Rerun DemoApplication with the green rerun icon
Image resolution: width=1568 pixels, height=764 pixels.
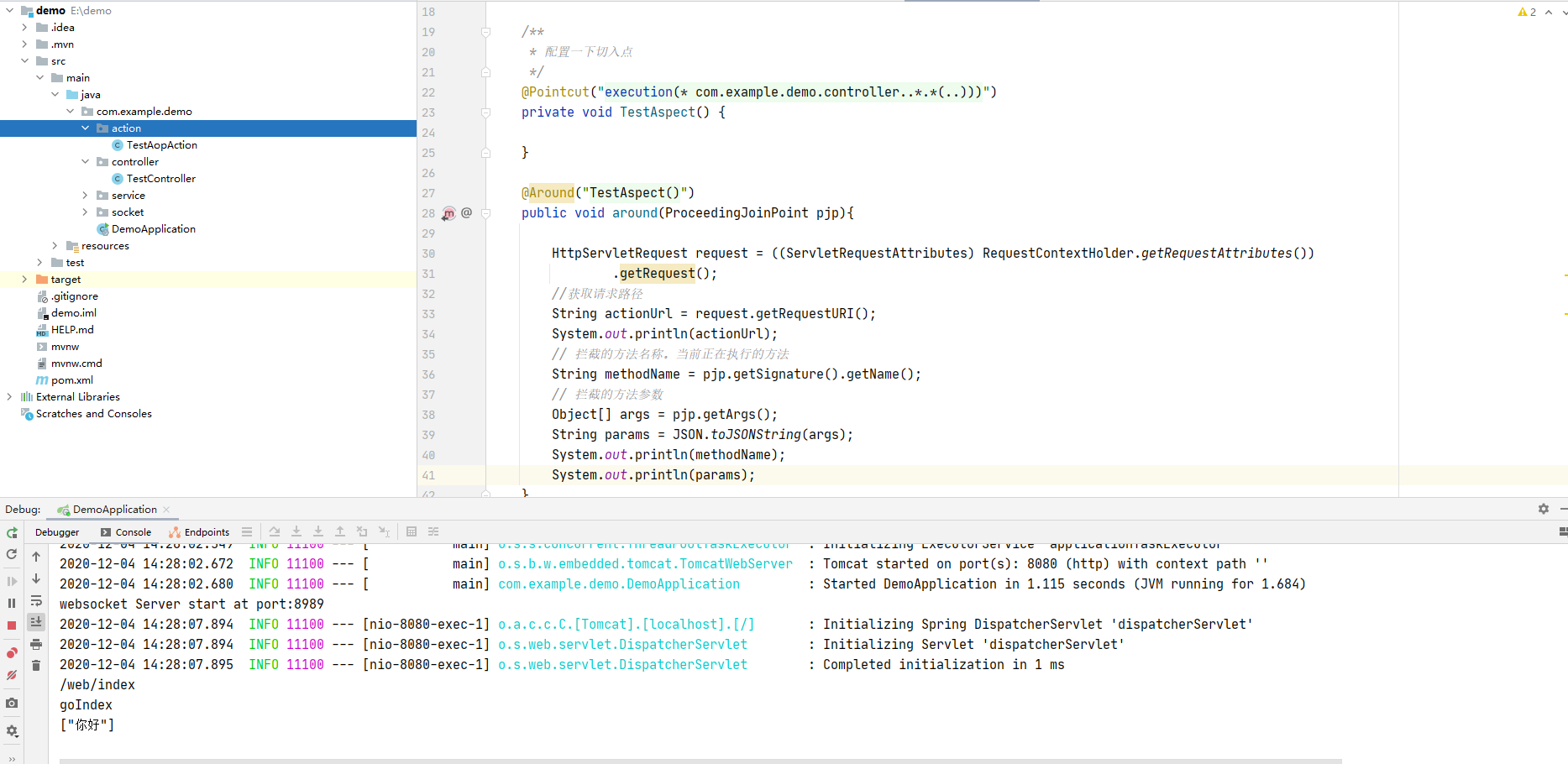tap(12, 533)
